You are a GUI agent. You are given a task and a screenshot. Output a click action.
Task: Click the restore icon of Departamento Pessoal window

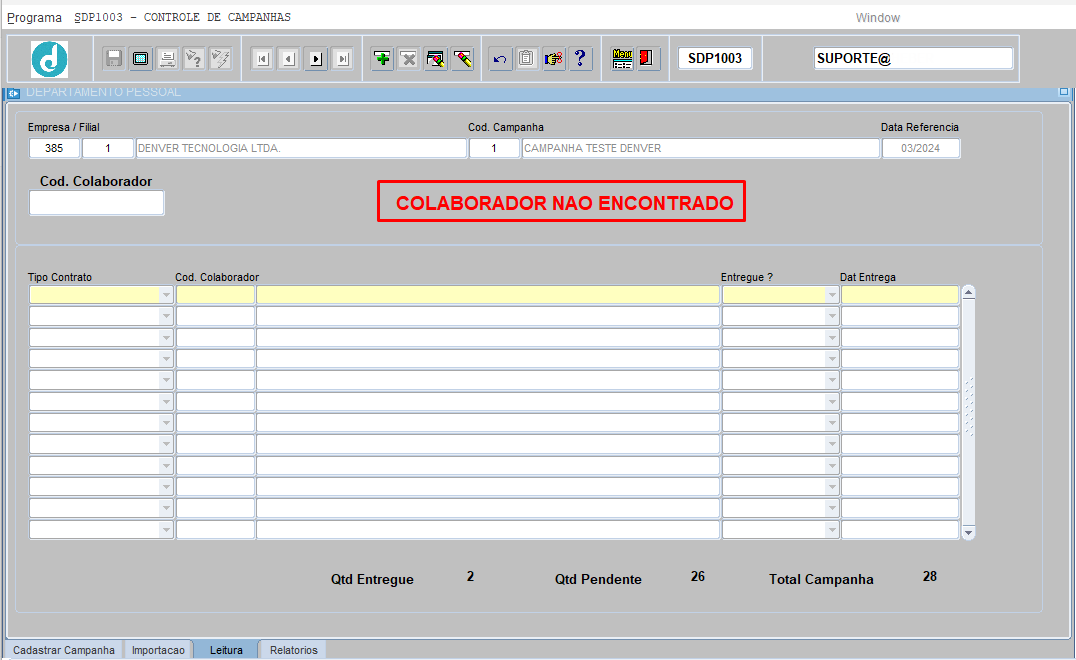coord(1064,91)
